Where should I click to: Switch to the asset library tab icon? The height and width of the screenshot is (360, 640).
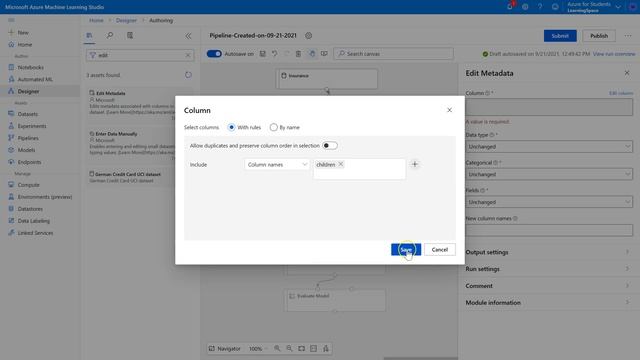click(89, 36)
